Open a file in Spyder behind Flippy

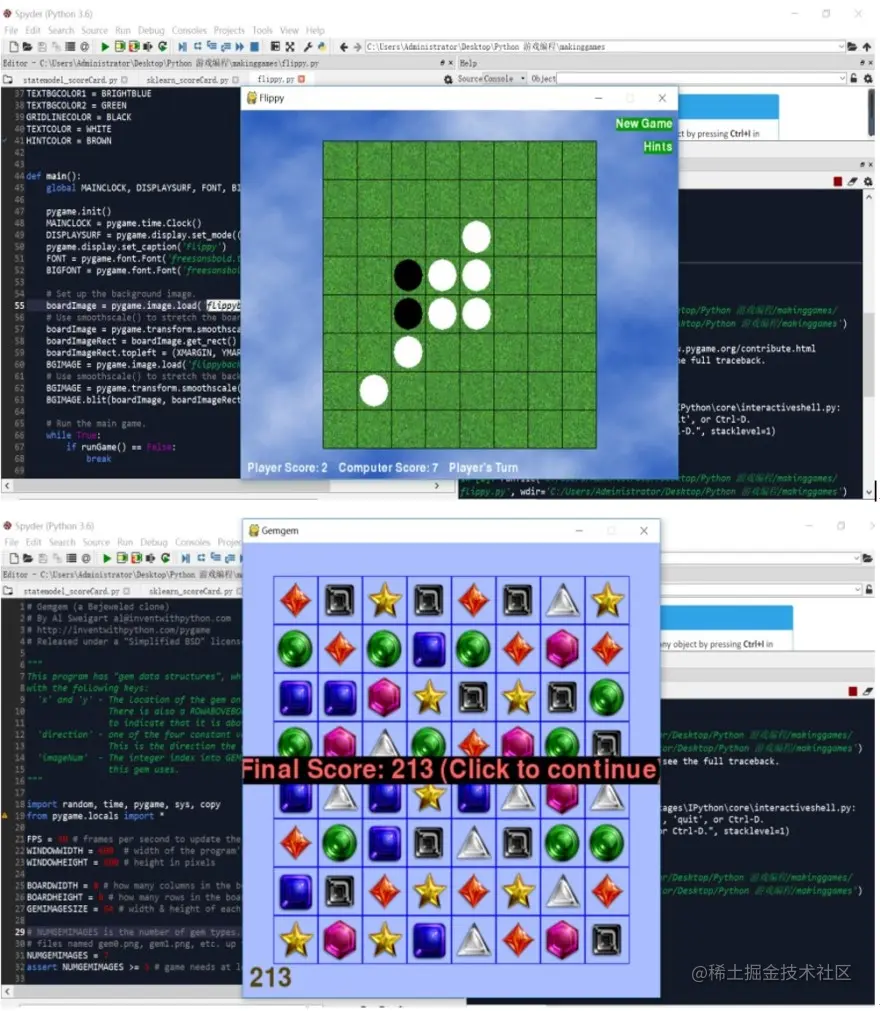(x=27, y=46)
